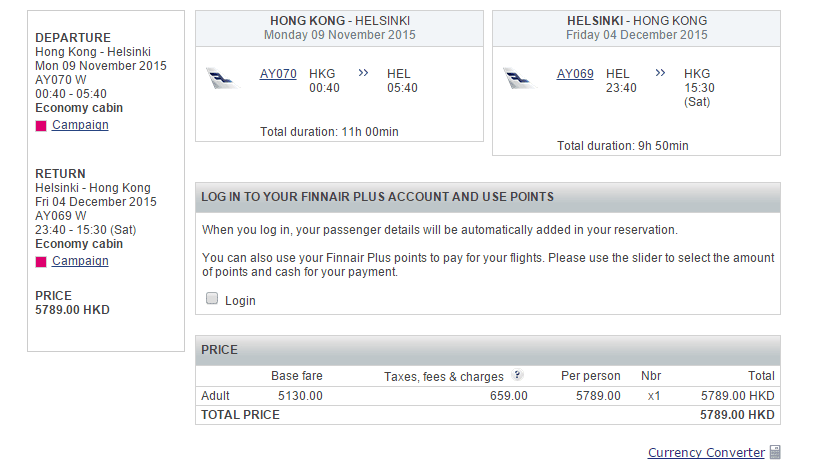Open flight AY070 details link
Screen dimensions: 826x472
click(278, 74)
